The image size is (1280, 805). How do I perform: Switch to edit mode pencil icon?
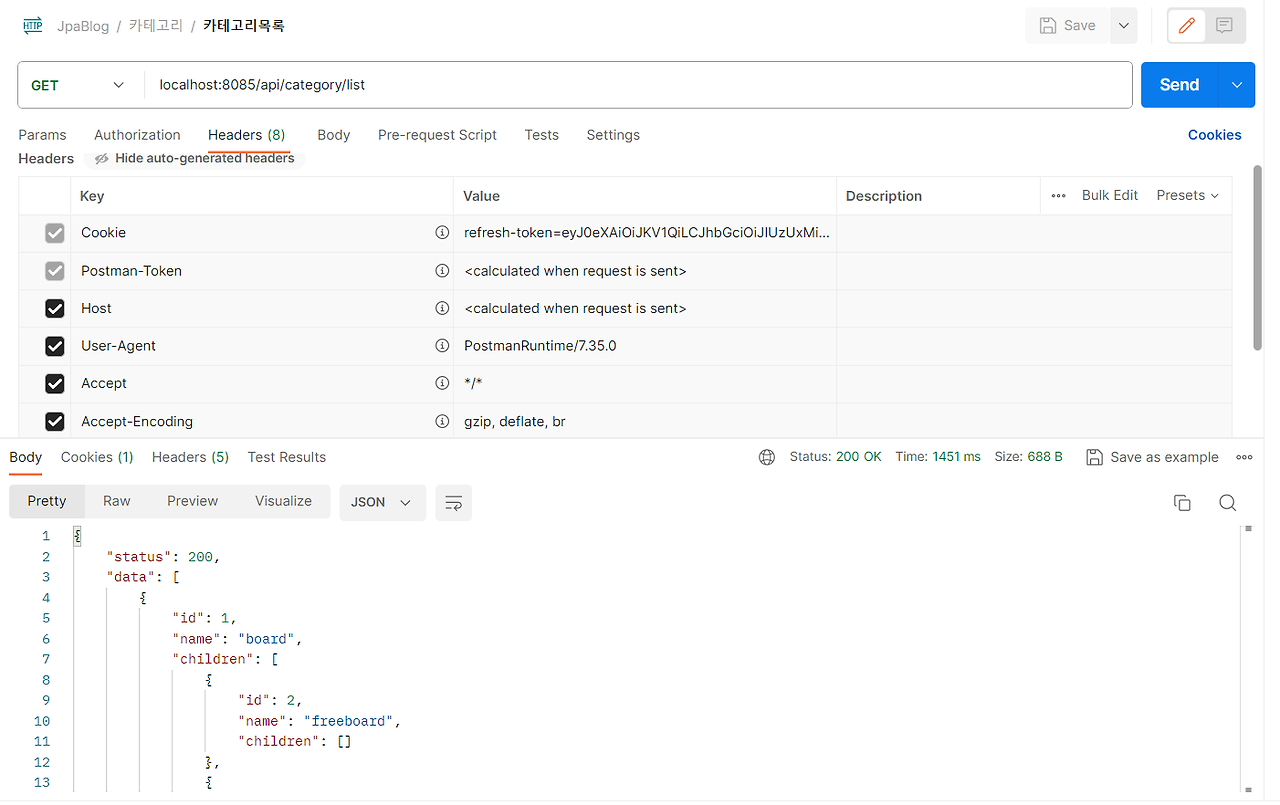tap(1187, 26)
